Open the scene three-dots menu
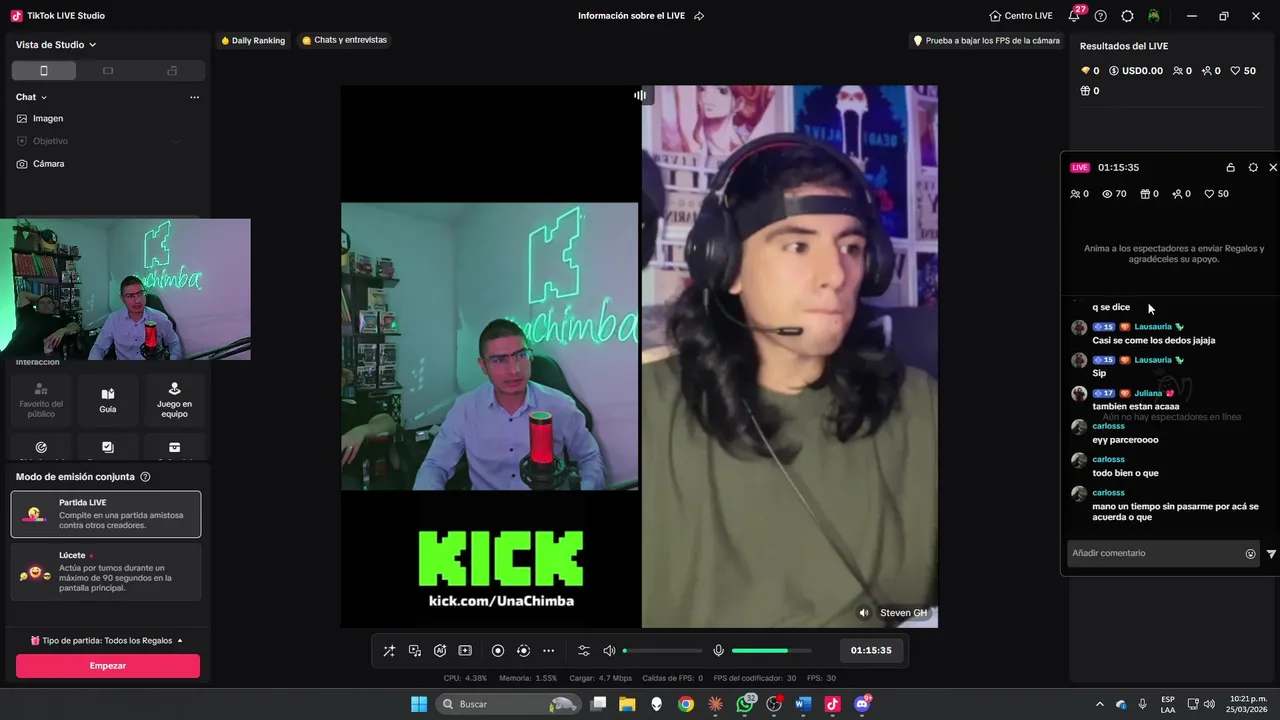This screenshot has height=720, width=1280. click(194, 97)
